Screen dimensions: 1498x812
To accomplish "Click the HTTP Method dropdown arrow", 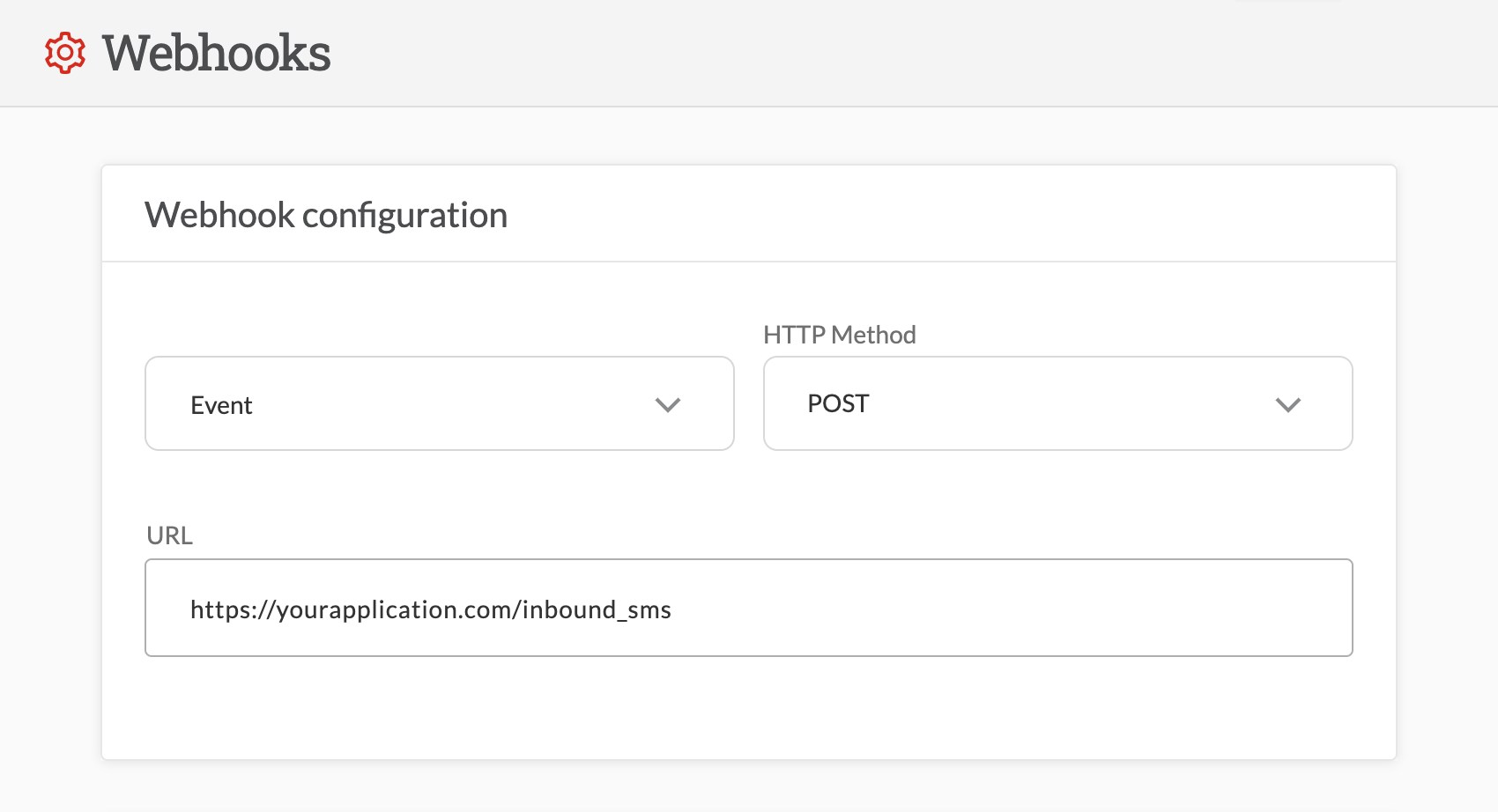I will [1288, 404].
